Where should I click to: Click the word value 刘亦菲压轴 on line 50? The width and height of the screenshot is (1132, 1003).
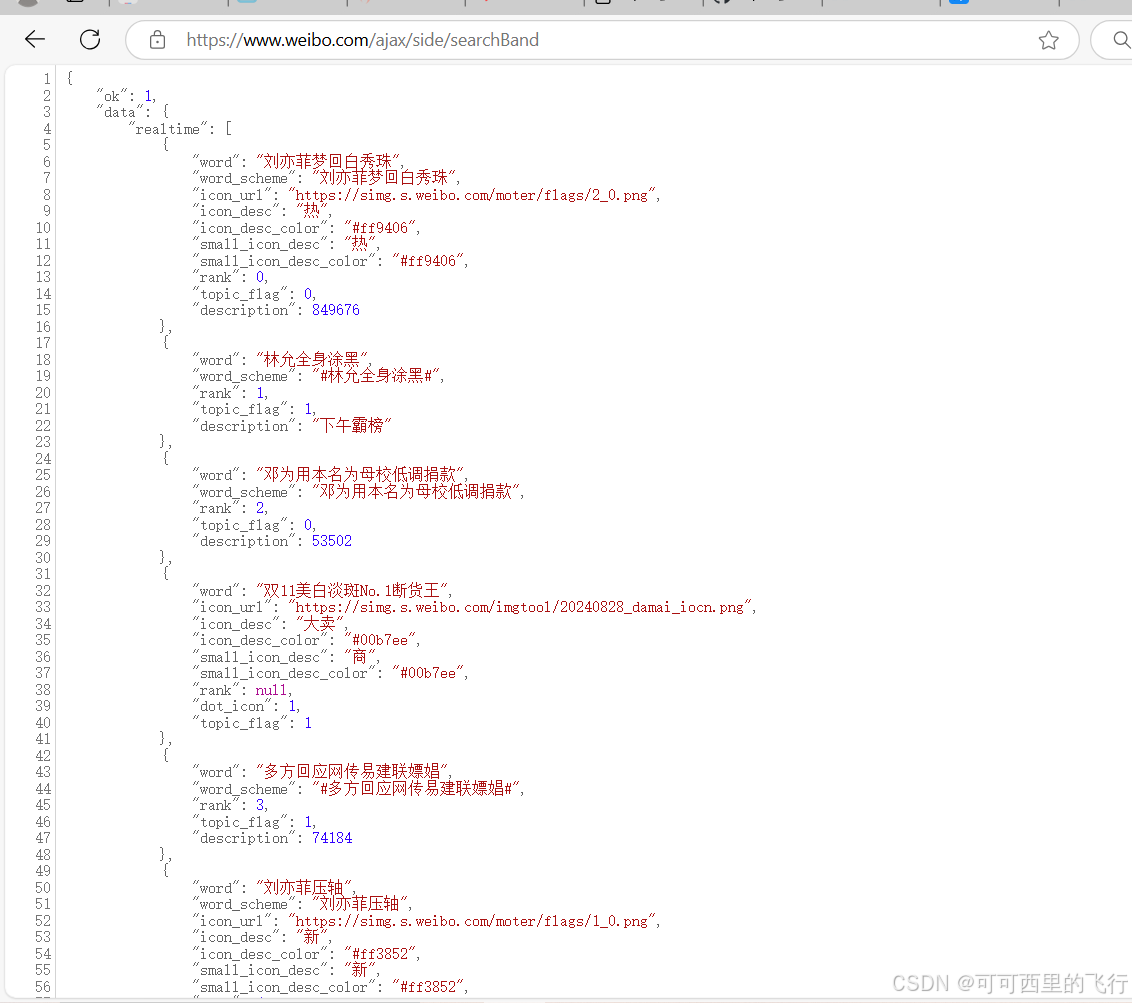305,887
